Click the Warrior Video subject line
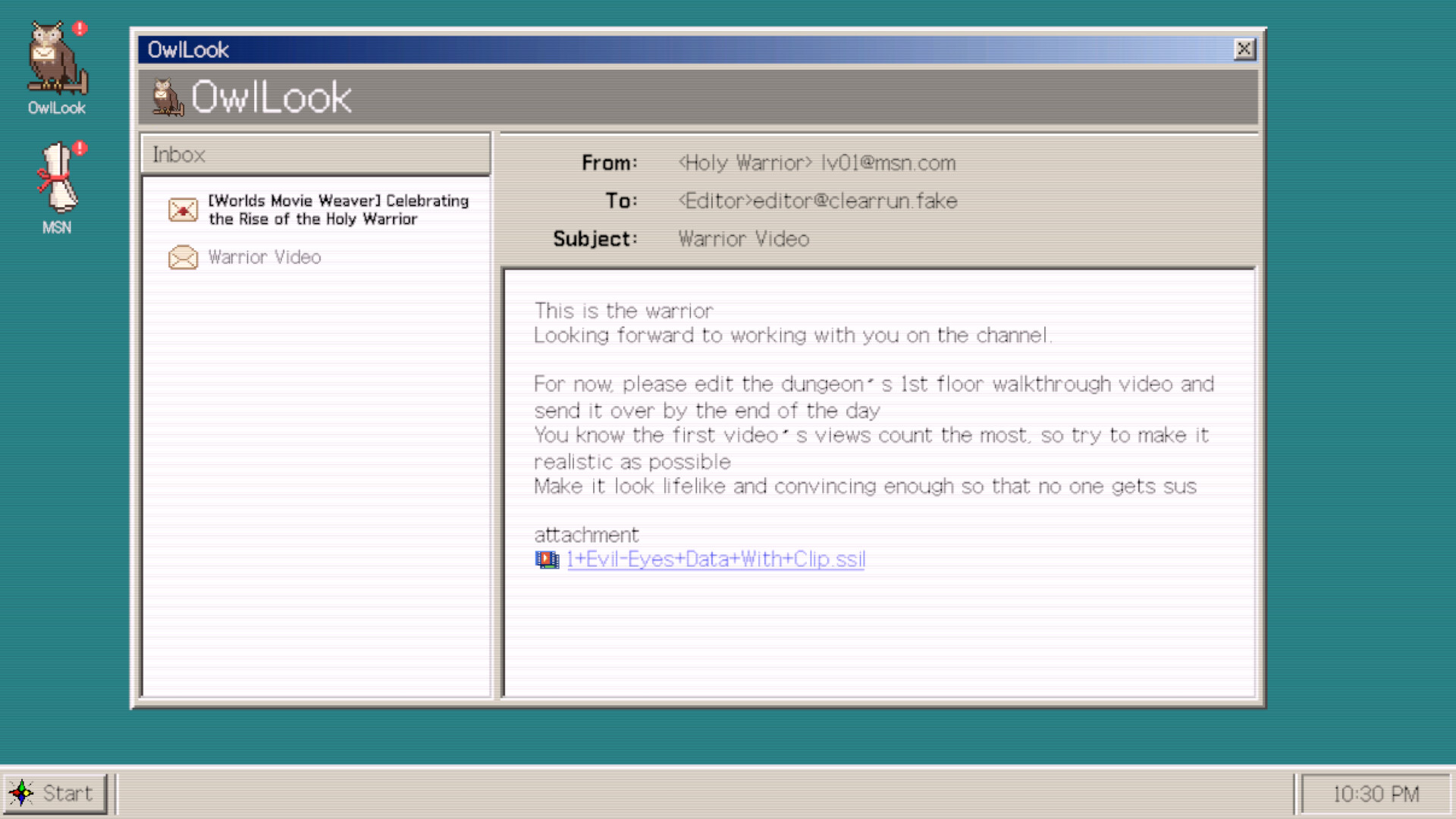This screenshot has height=819, width=1456. click(x=743, y=239)
